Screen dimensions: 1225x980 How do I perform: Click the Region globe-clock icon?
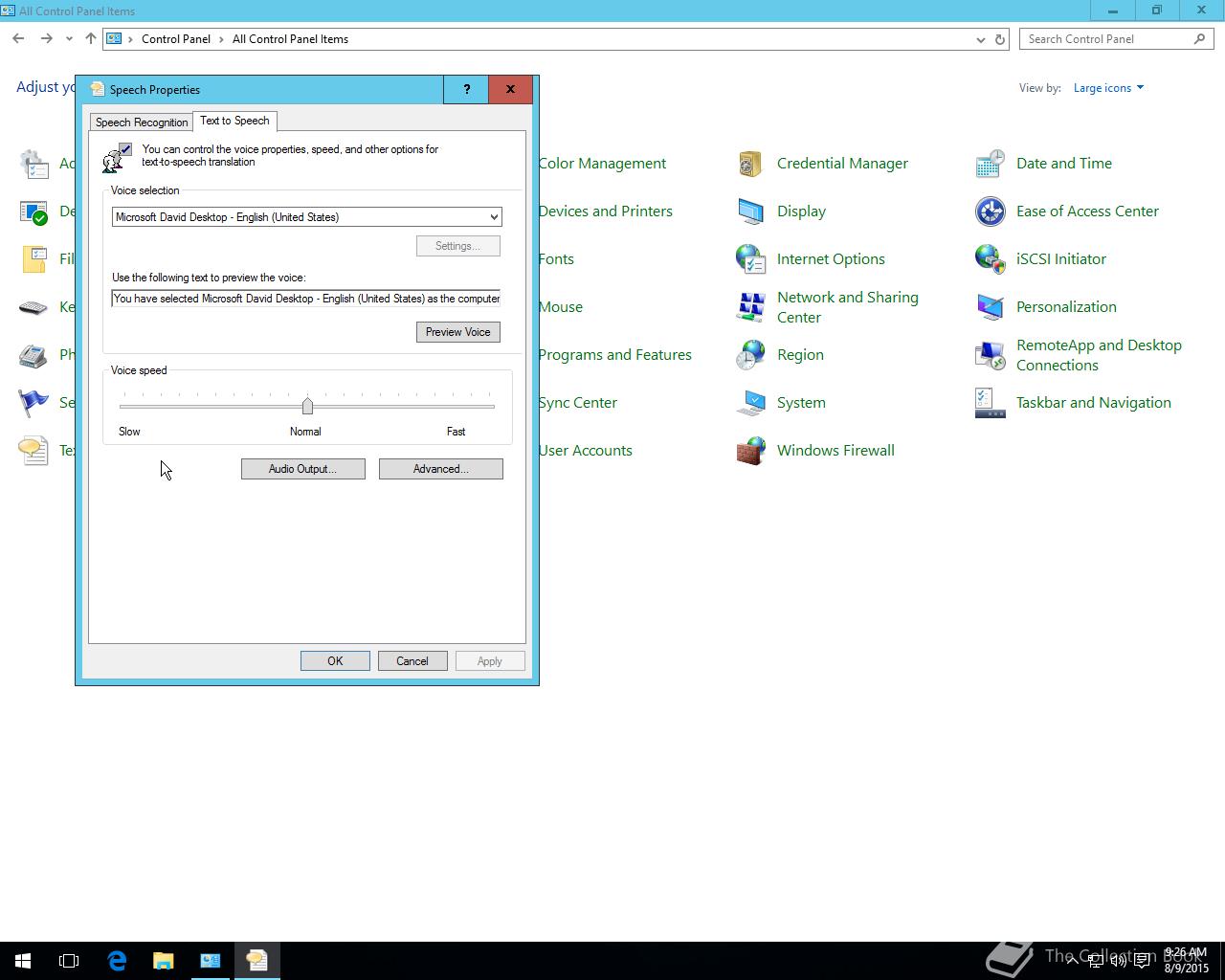click(x=750, y=355)
